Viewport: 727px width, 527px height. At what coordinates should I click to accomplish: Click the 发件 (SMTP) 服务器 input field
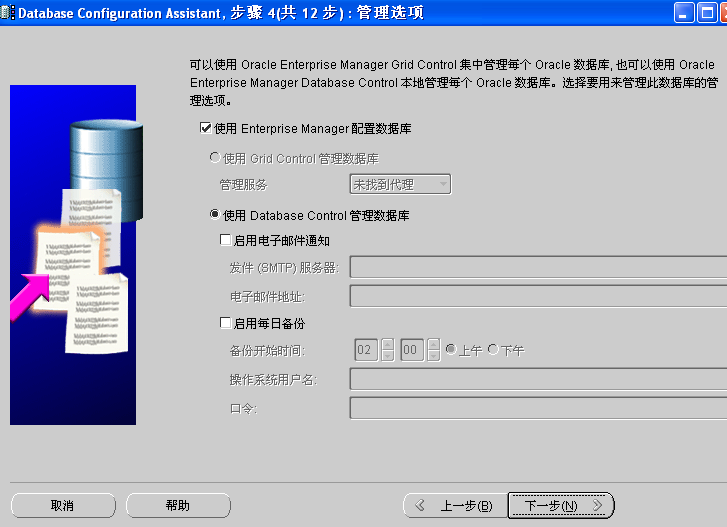538,267
